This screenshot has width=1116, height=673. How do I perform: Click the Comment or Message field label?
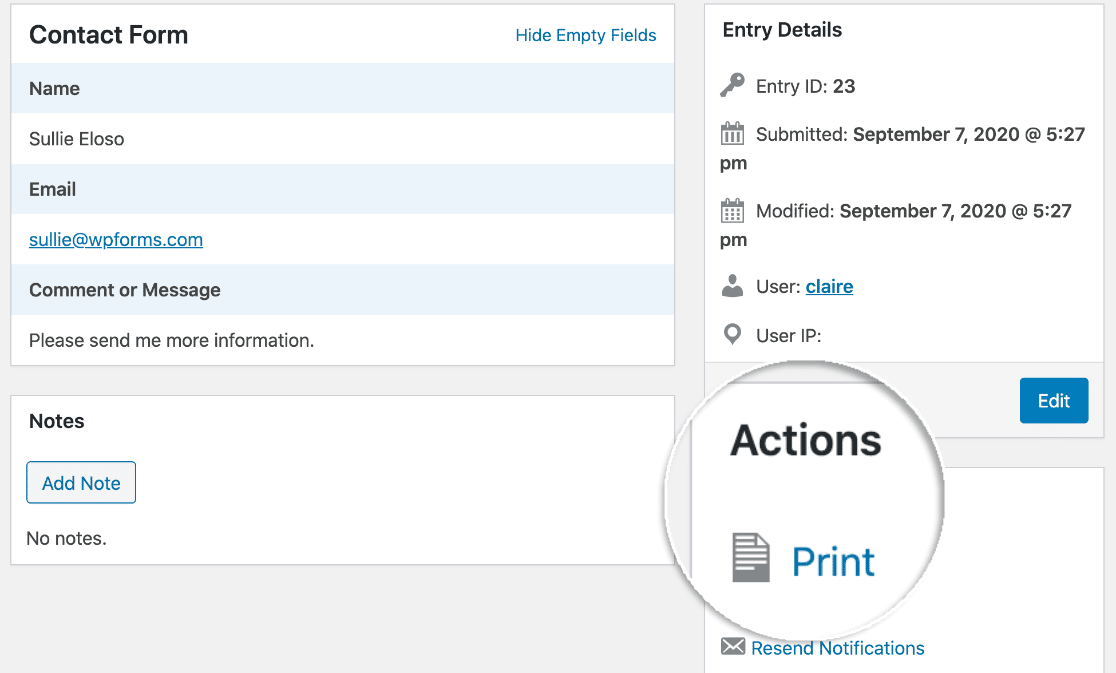125,290
